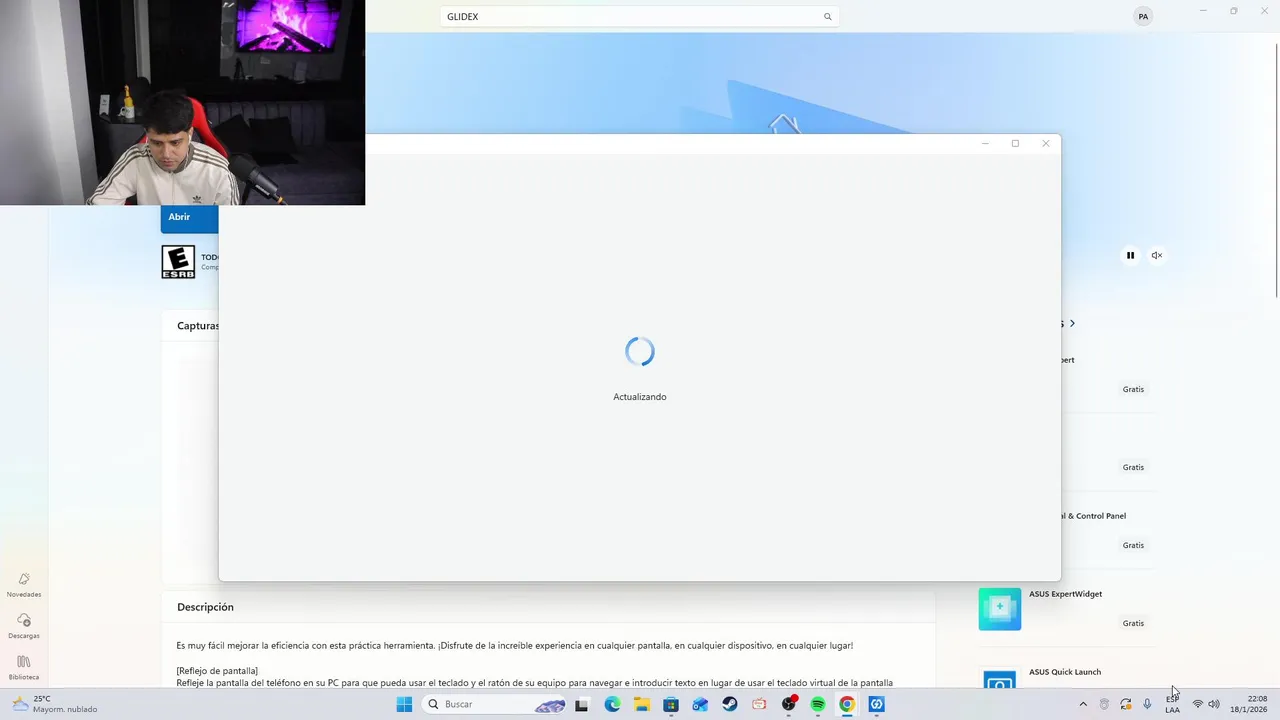Open Descargas in Store sidebar
This screenshot has height=720, width=1280.
tap(24, 626)
